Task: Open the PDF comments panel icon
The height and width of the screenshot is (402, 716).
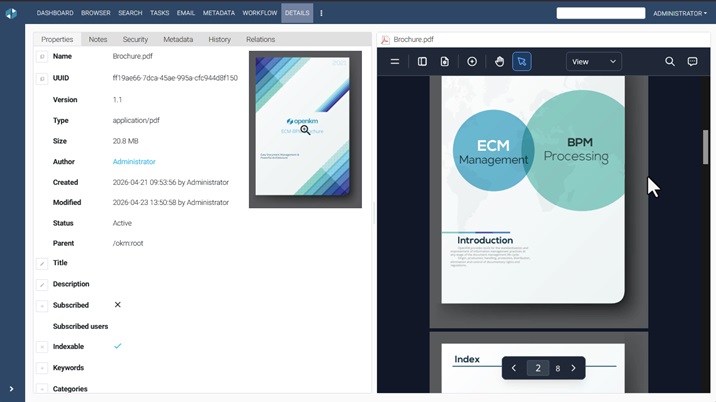Action: [x=693, y=61]
